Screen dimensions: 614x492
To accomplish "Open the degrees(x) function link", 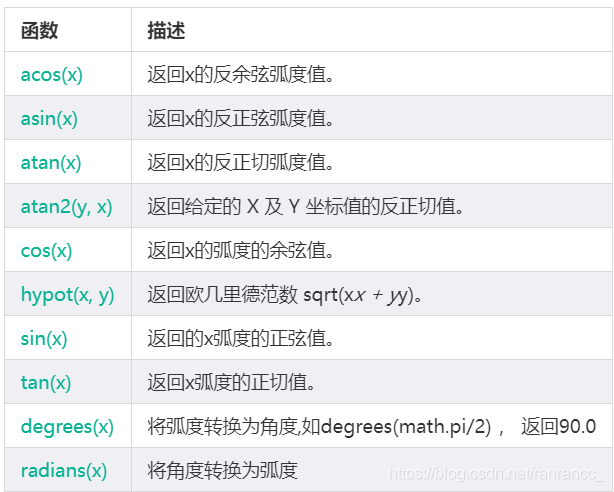I will coord(67,426).
